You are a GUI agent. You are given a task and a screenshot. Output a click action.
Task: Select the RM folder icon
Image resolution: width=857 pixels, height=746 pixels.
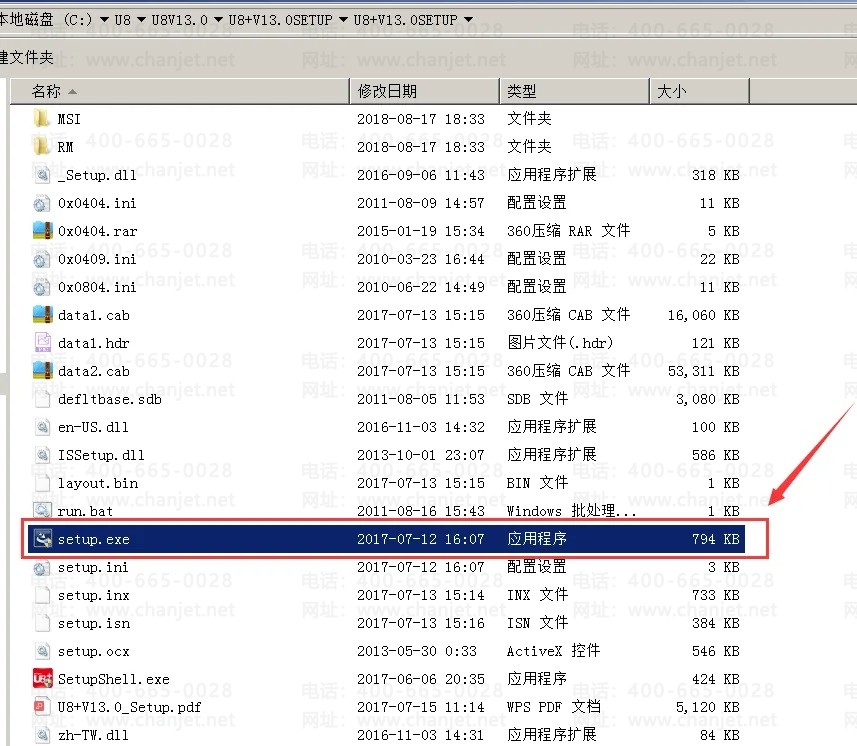tap(42, 146)
